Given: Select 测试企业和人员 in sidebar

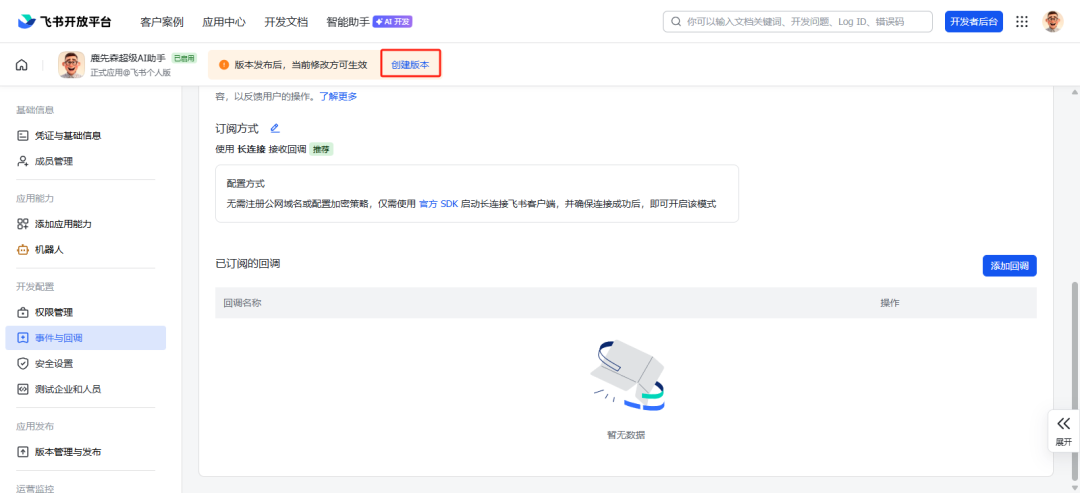Looking at the screenshot, I should point(85,389).
